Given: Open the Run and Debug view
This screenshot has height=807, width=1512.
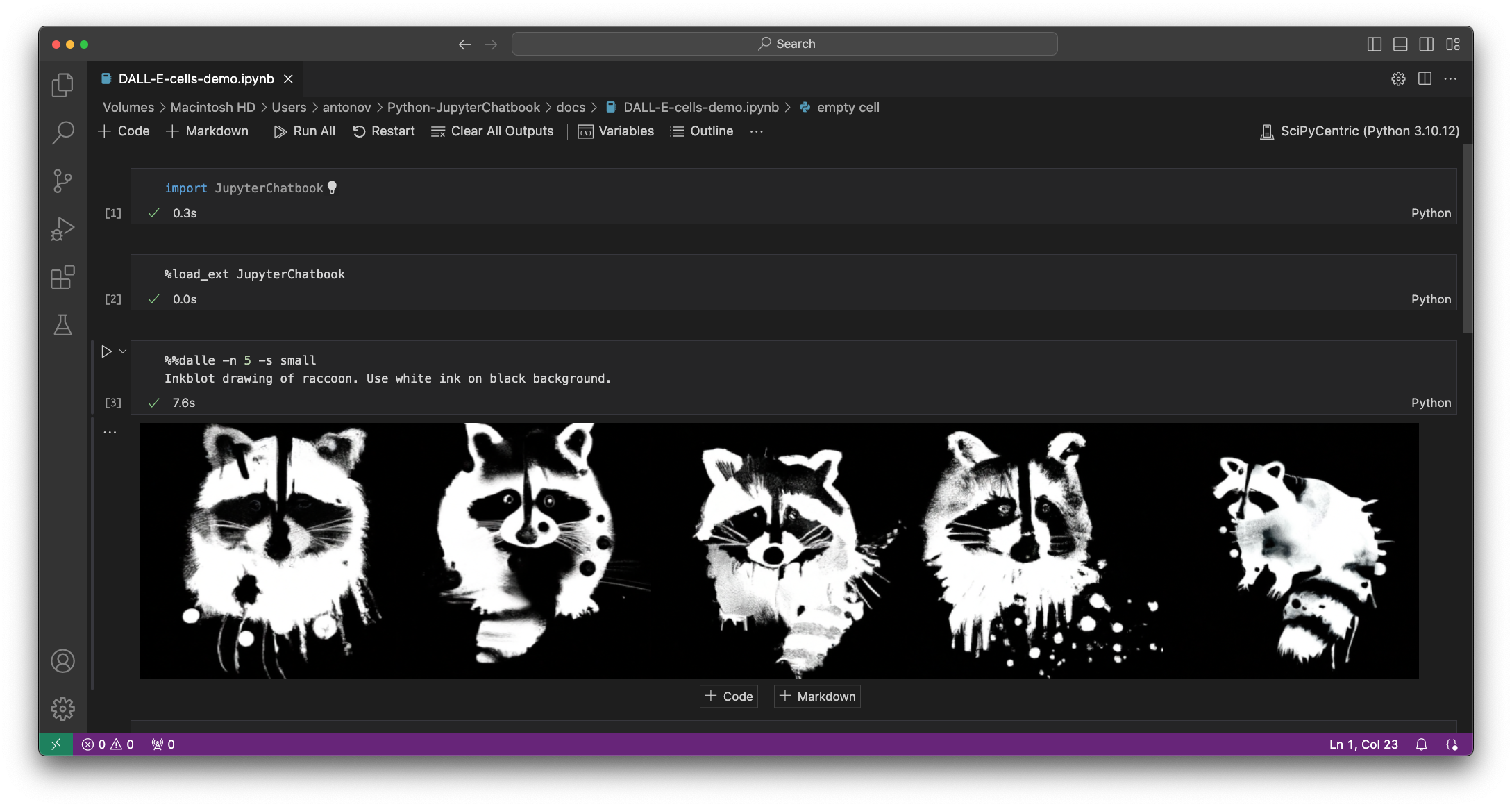Looking at the screenshot, I should [x=62, y=229].
